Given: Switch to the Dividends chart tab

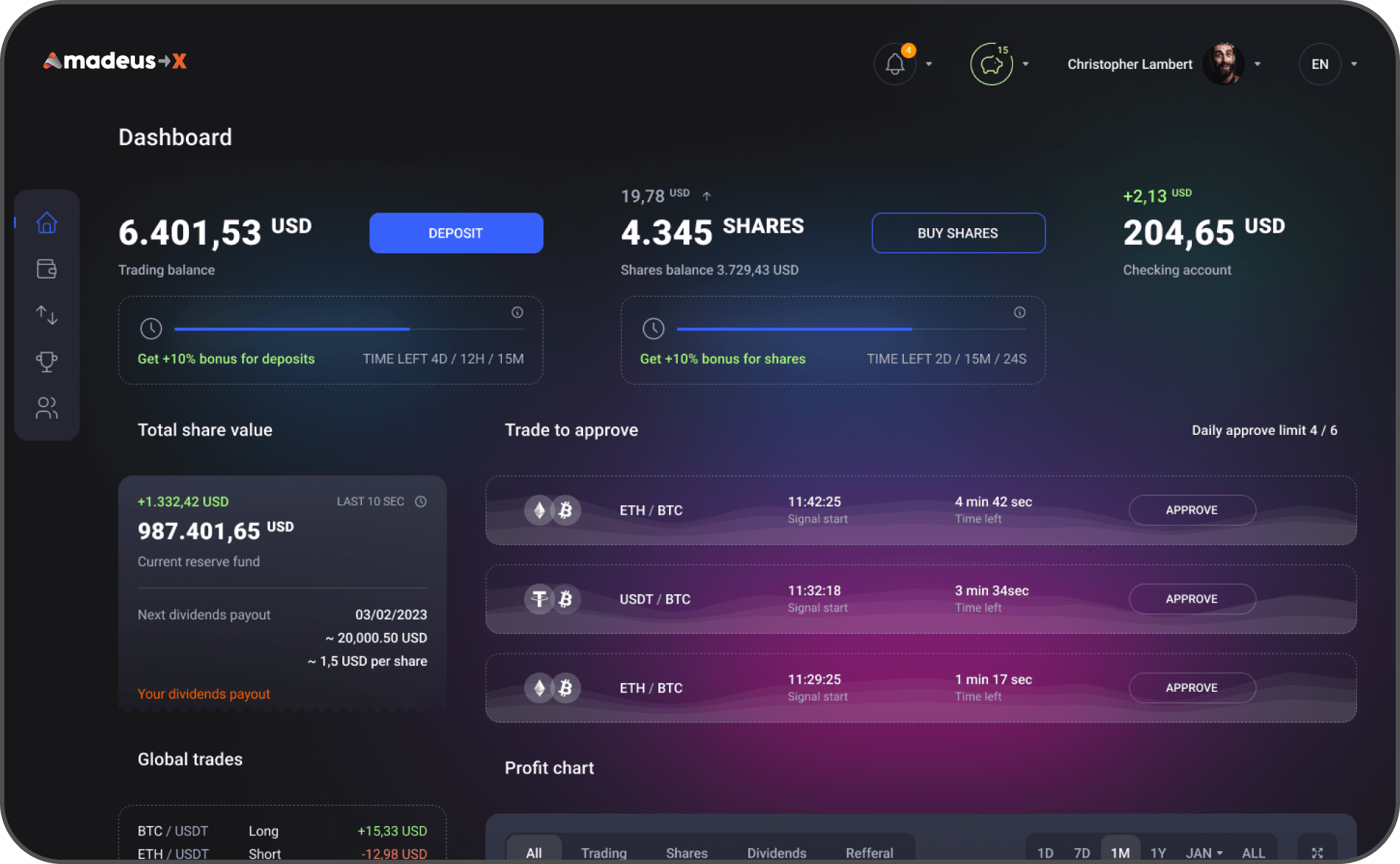Looking at the screenshot, I should click(x=776, y=853).
